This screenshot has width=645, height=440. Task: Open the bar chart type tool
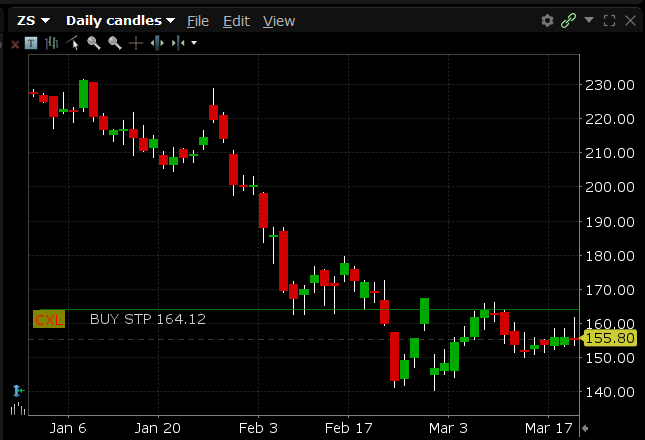click(51, 43)
